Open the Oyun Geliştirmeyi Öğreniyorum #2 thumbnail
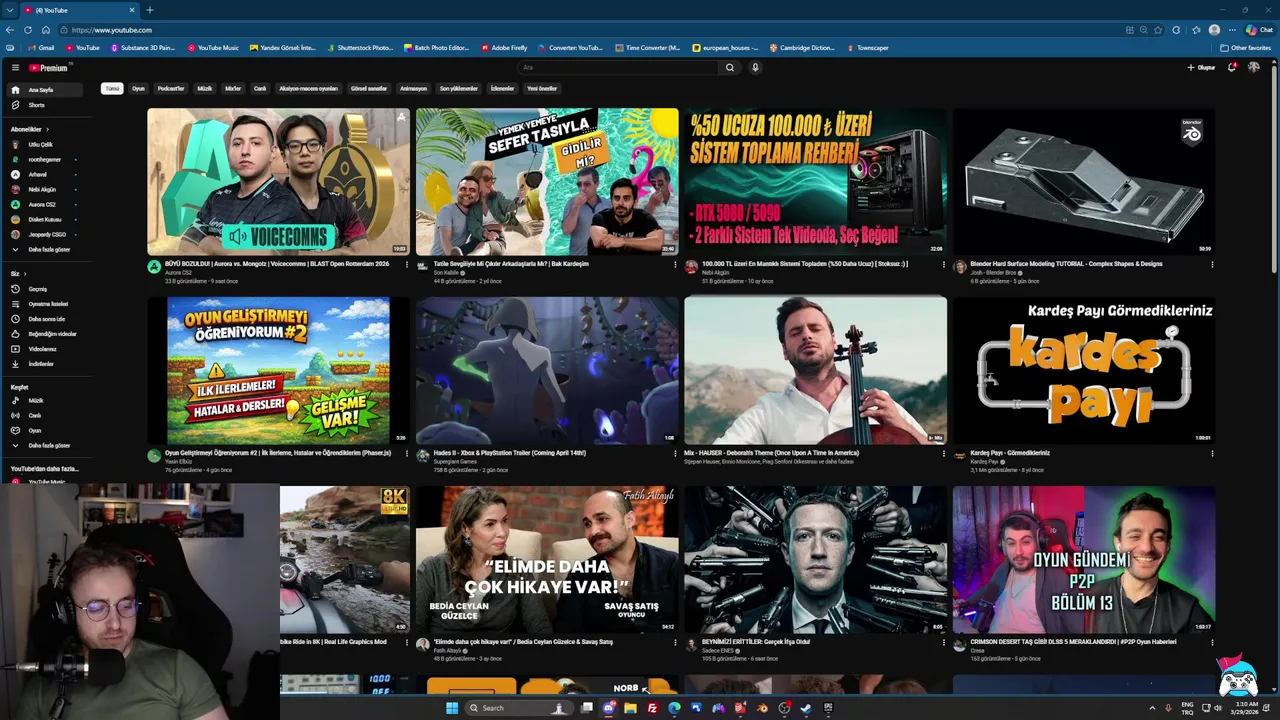This screenshot has height=720, width=1280. pyautogui.click(x=279, y=370)
